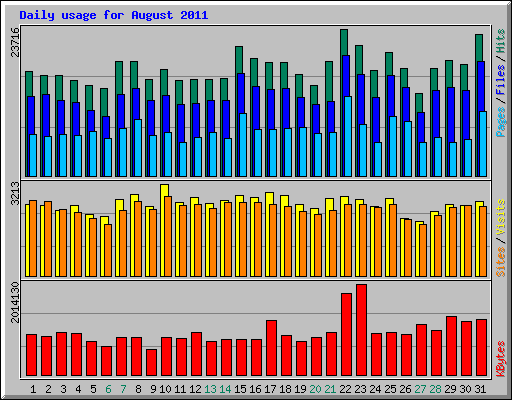Select the shortest red KBytes bar for day 9
This screenshot has width=512, height=400.
coord(151,363)
